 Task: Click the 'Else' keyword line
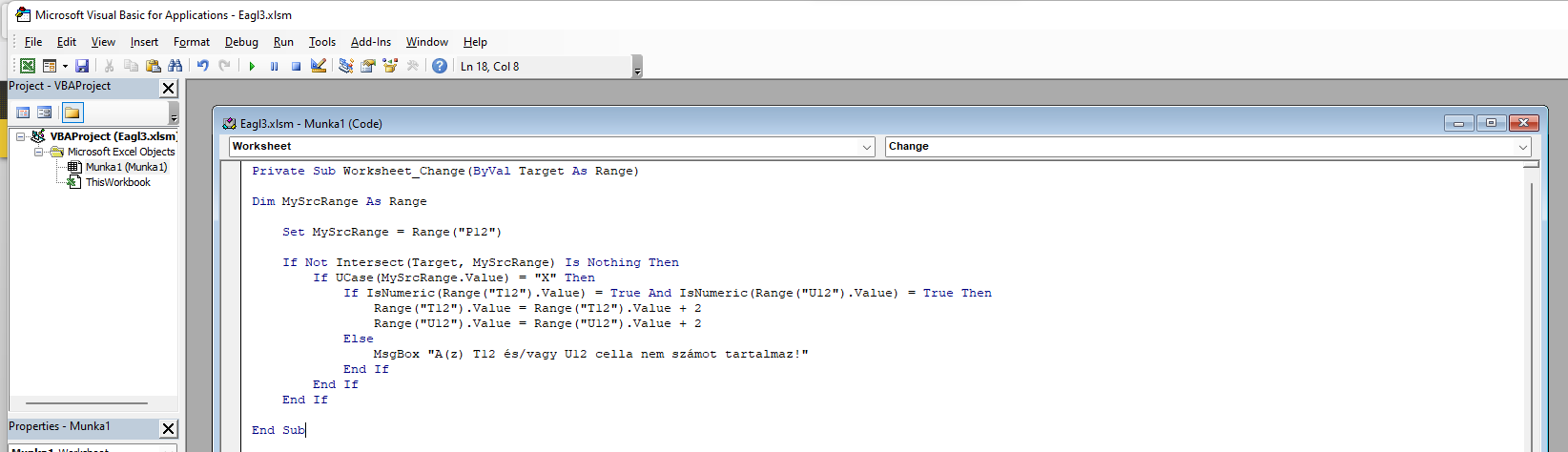tap(359, 339)
